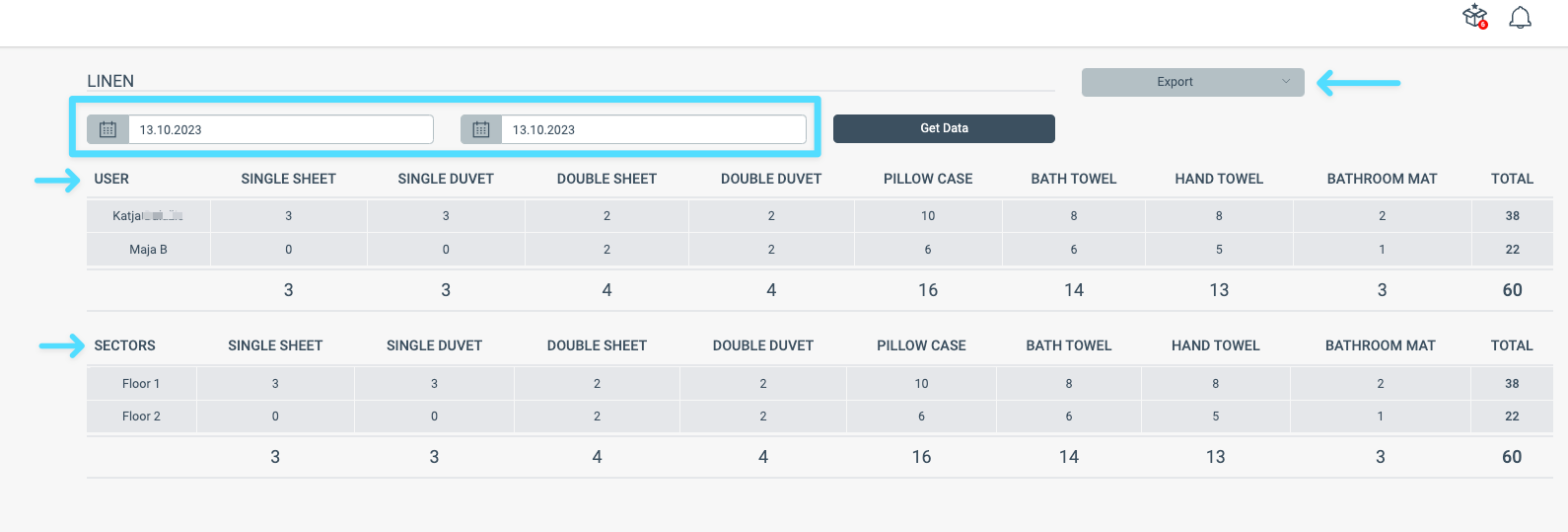Open the package updates icon

point(1475,17)
